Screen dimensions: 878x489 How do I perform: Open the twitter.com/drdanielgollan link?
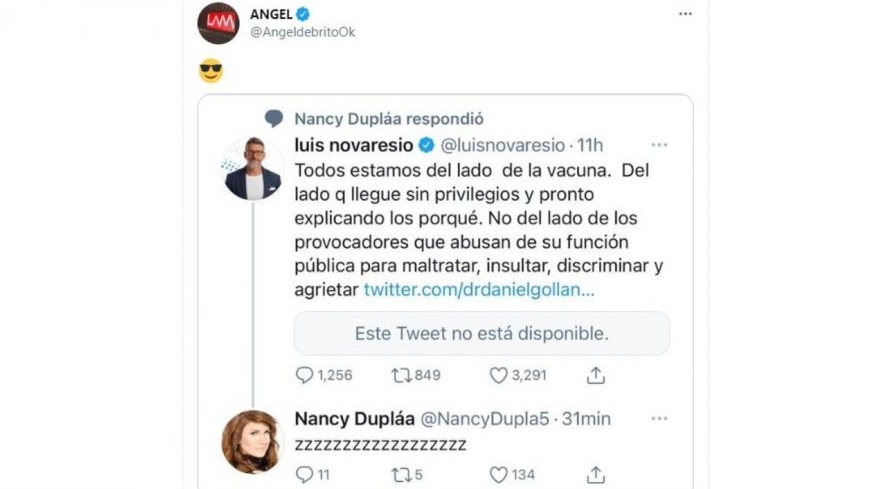tap(479, 290)
